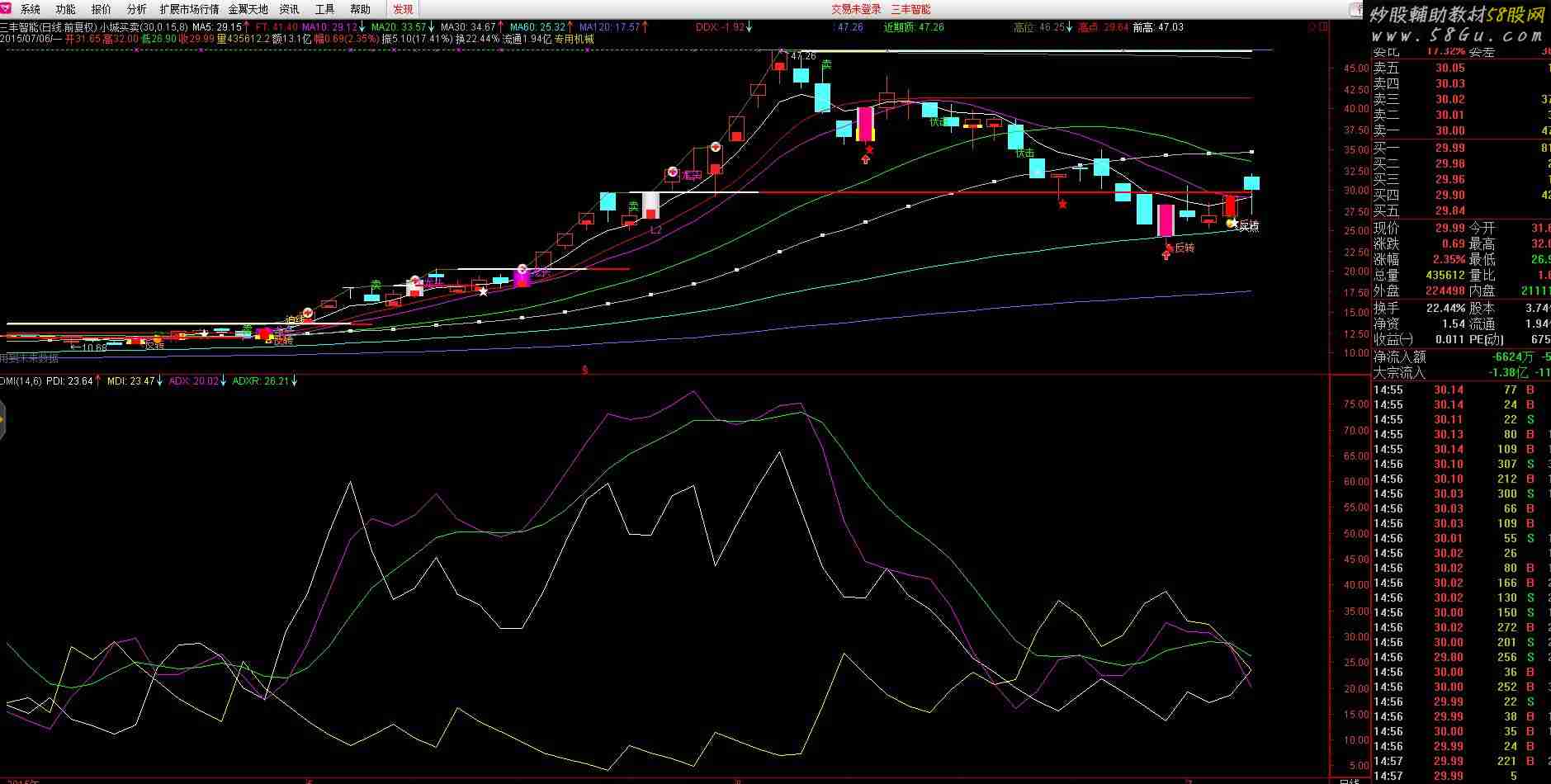Image resolution: width=1551 pixels, height=784 pixels.
Task: Open the 帮助 menu
Action: (360, 9)
